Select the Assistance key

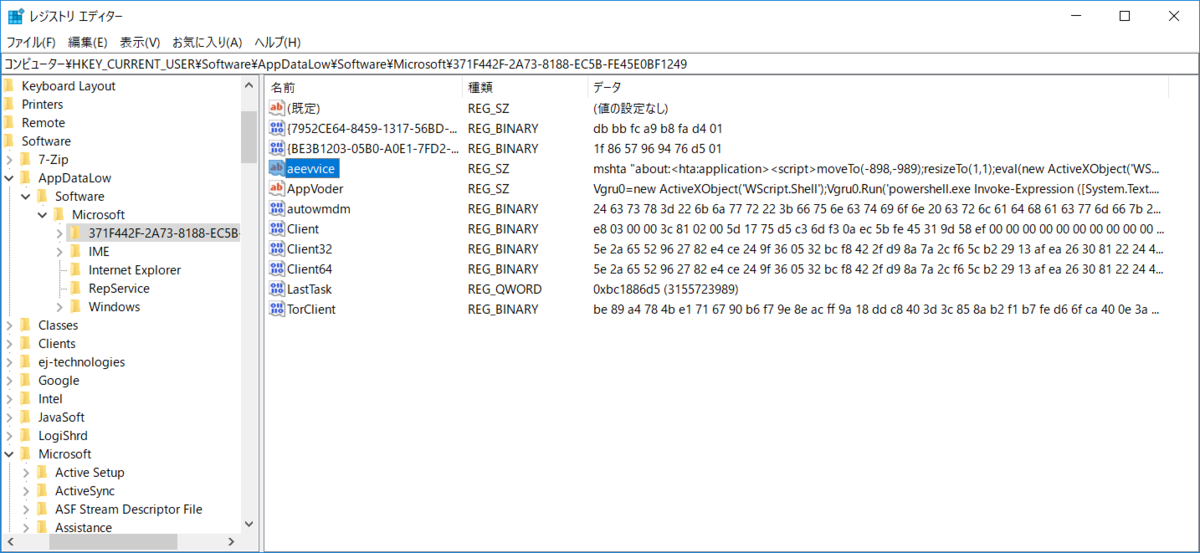click(x=83, y=527)
